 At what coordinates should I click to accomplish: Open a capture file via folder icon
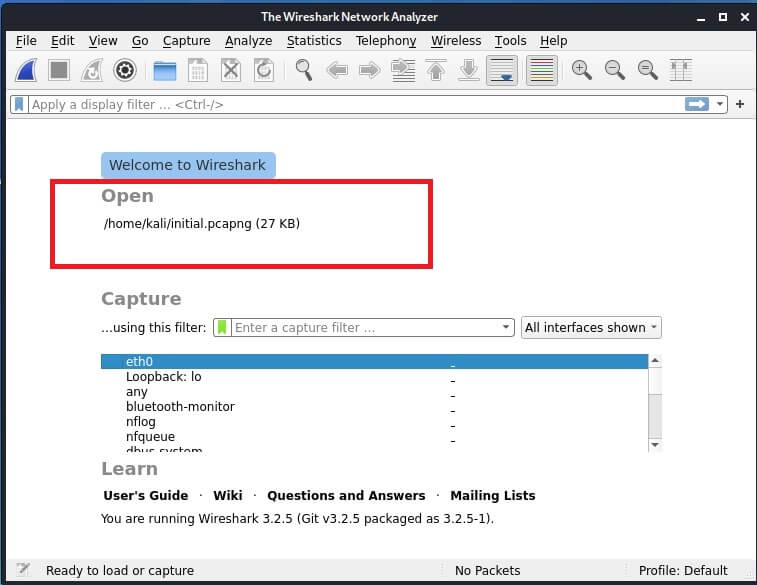pyautogui.click(x=165, y=71)
